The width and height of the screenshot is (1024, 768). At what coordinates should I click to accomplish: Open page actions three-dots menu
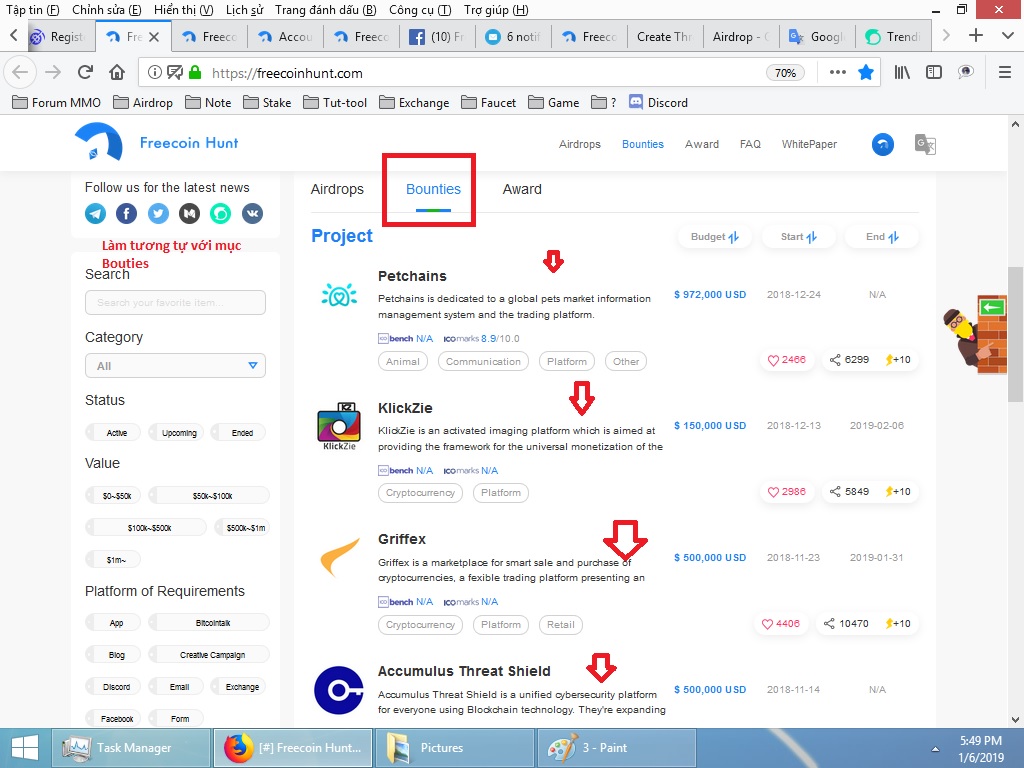[x=838, y=72]
